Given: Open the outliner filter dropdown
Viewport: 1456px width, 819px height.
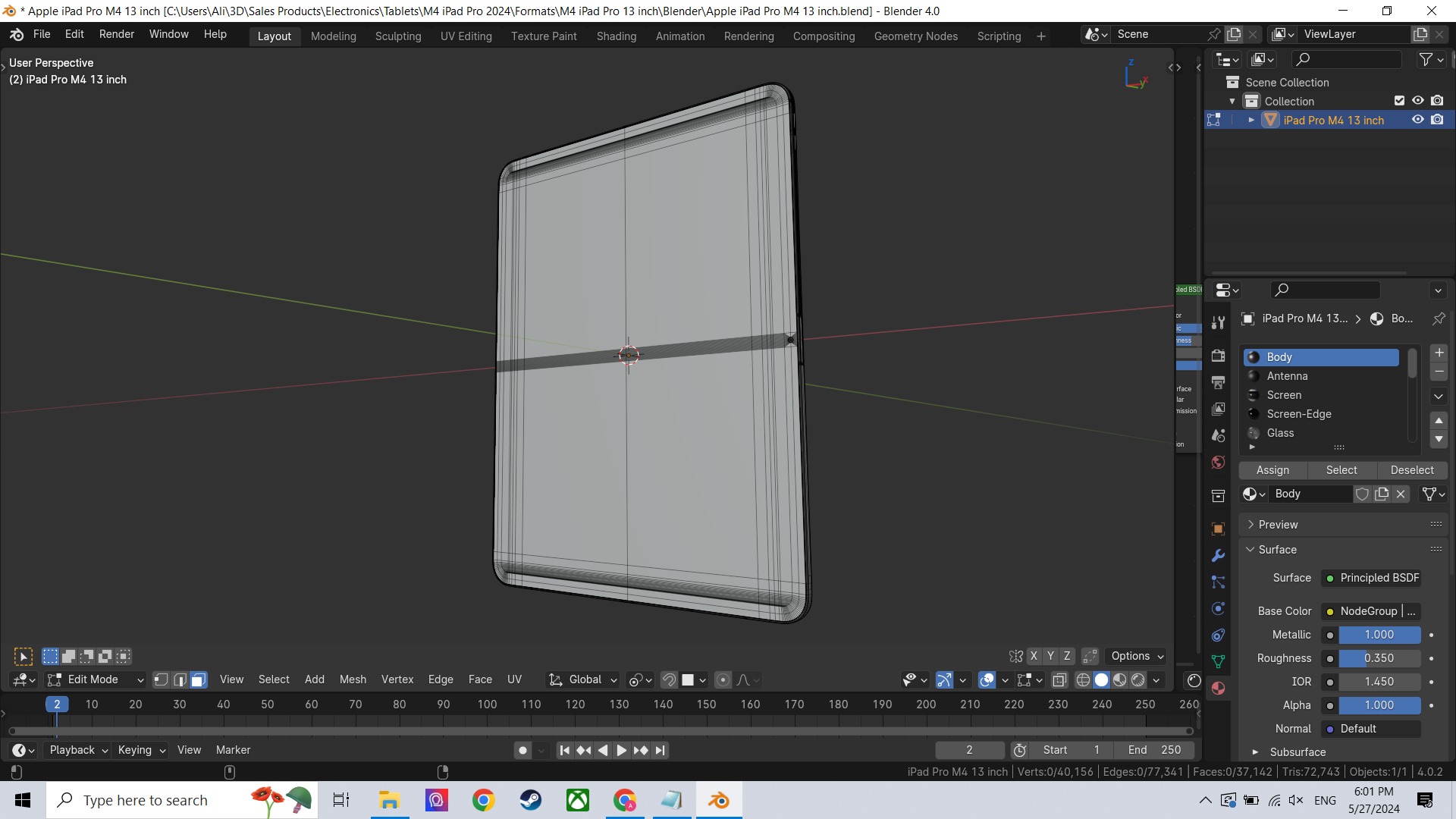Looking at the screenshot, I should 1430,59.
